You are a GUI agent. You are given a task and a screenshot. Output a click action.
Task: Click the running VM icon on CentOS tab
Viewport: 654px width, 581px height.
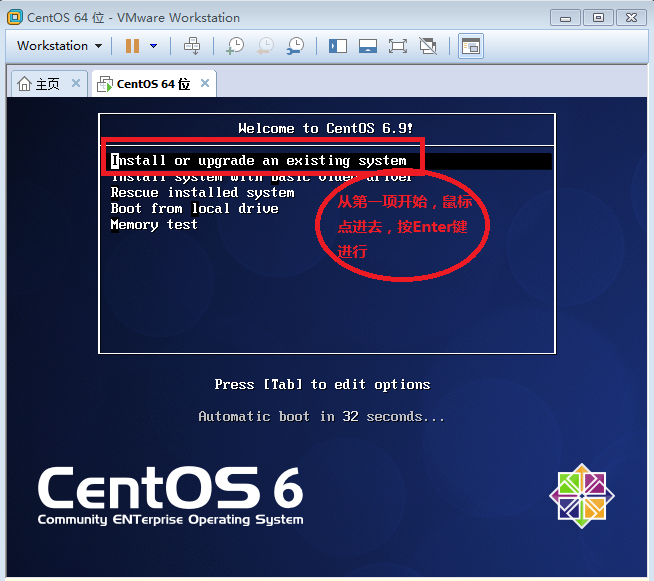click(105, 84)
